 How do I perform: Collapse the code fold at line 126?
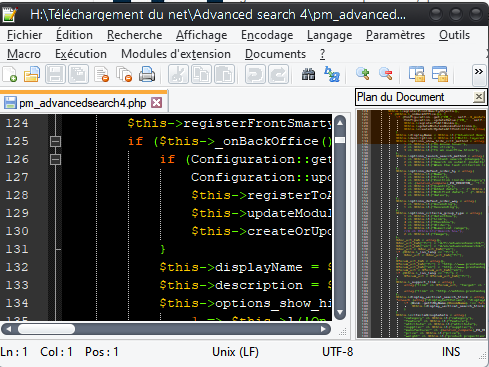[x=55, y=159]
